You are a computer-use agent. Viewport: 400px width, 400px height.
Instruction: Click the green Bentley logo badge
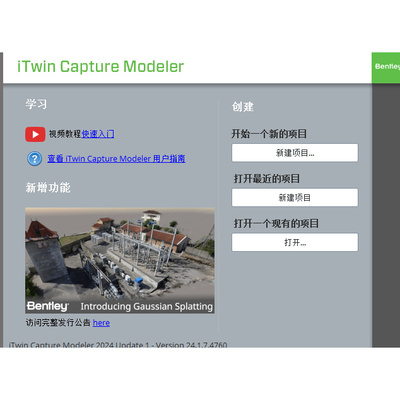tap(386, 68)
